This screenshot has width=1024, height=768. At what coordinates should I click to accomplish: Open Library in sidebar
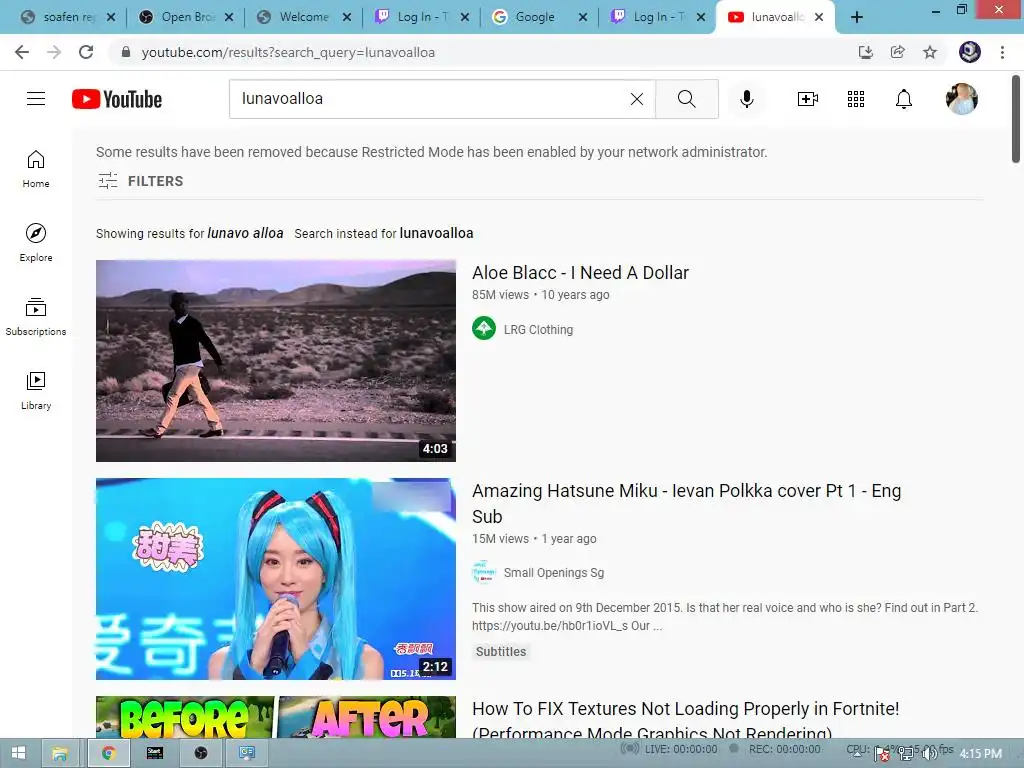[36, 391]
